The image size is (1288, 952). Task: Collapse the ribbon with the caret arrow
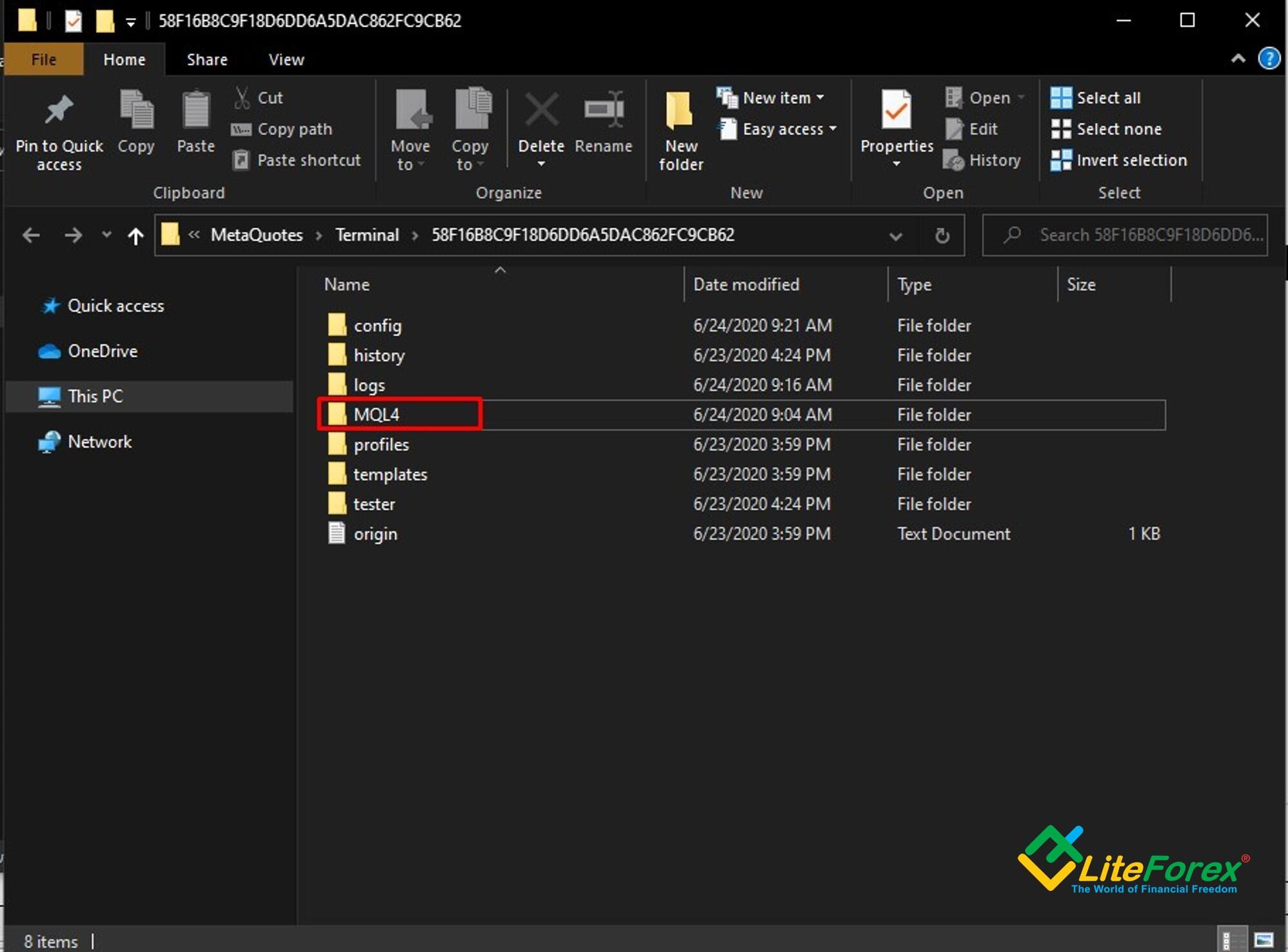pos(1238,59)
